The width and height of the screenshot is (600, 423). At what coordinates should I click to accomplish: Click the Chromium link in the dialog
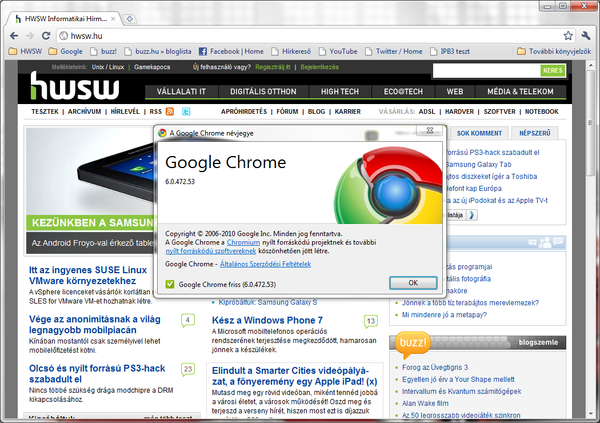tap(243, 243)
